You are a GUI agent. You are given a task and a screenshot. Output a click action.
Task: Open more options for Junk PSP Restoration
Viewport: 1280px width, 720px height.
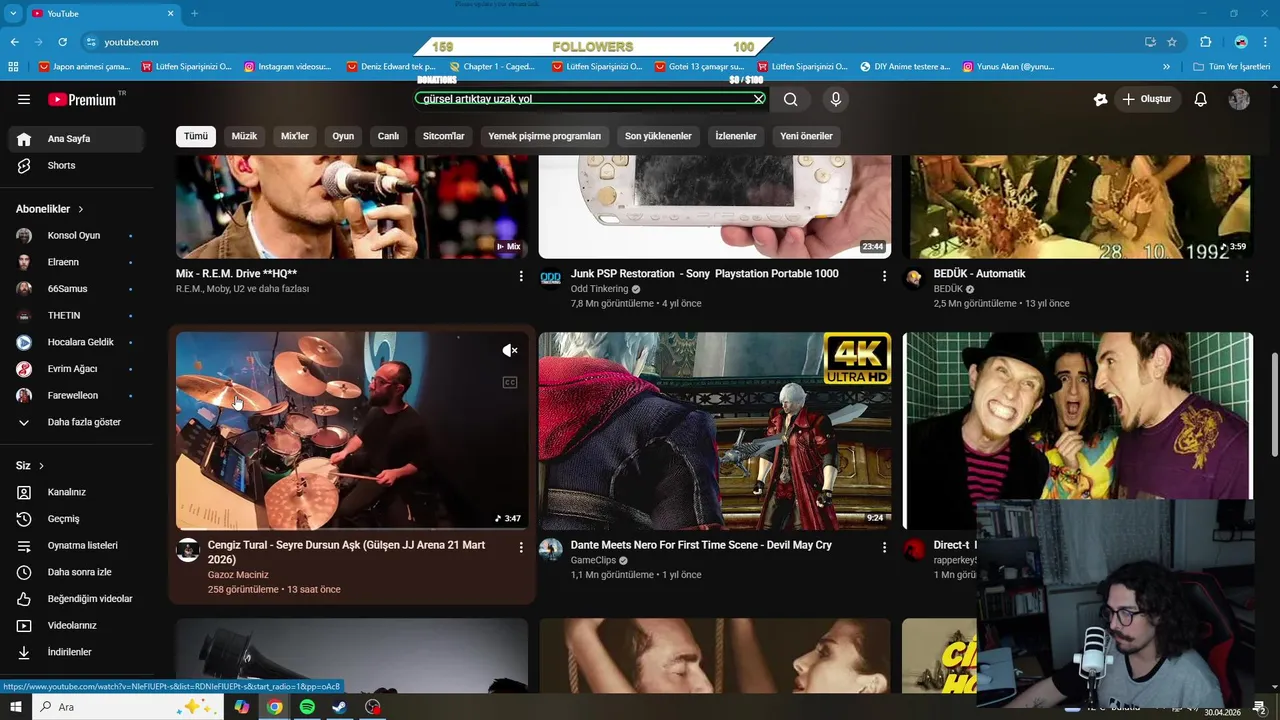pos(884,275)
